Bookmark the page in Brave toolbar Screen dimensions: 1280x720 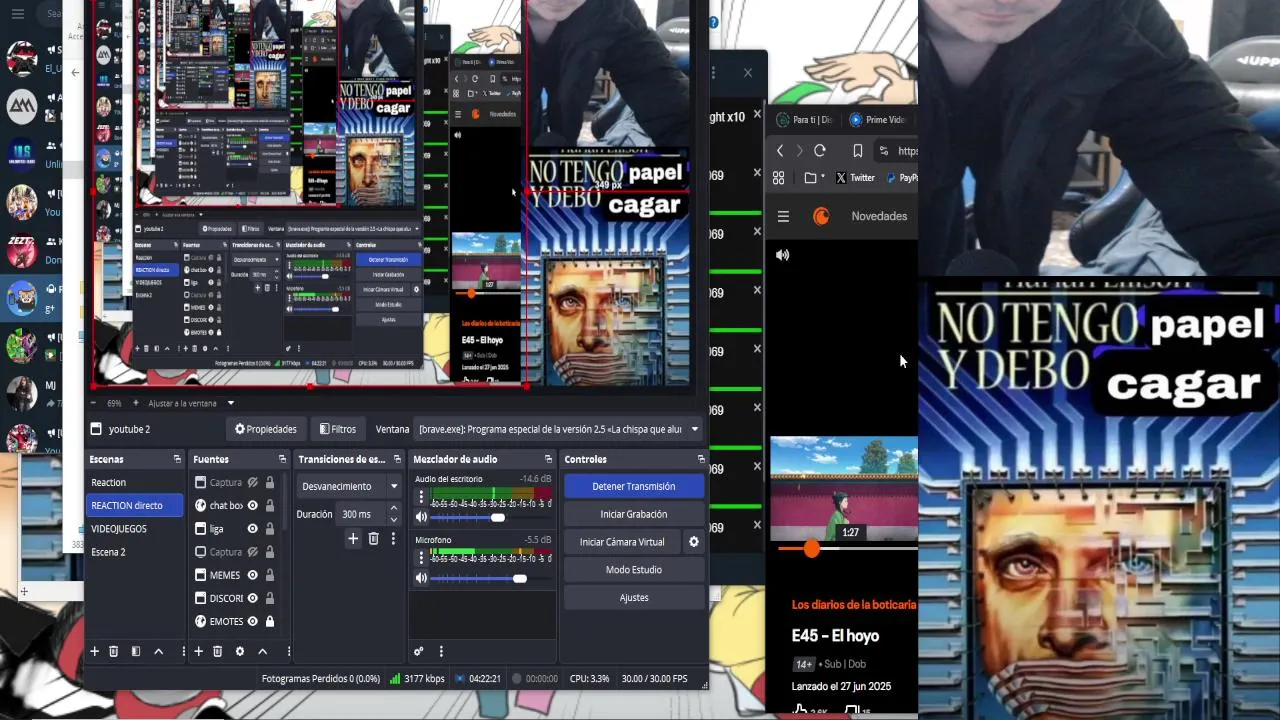point(857,151)
